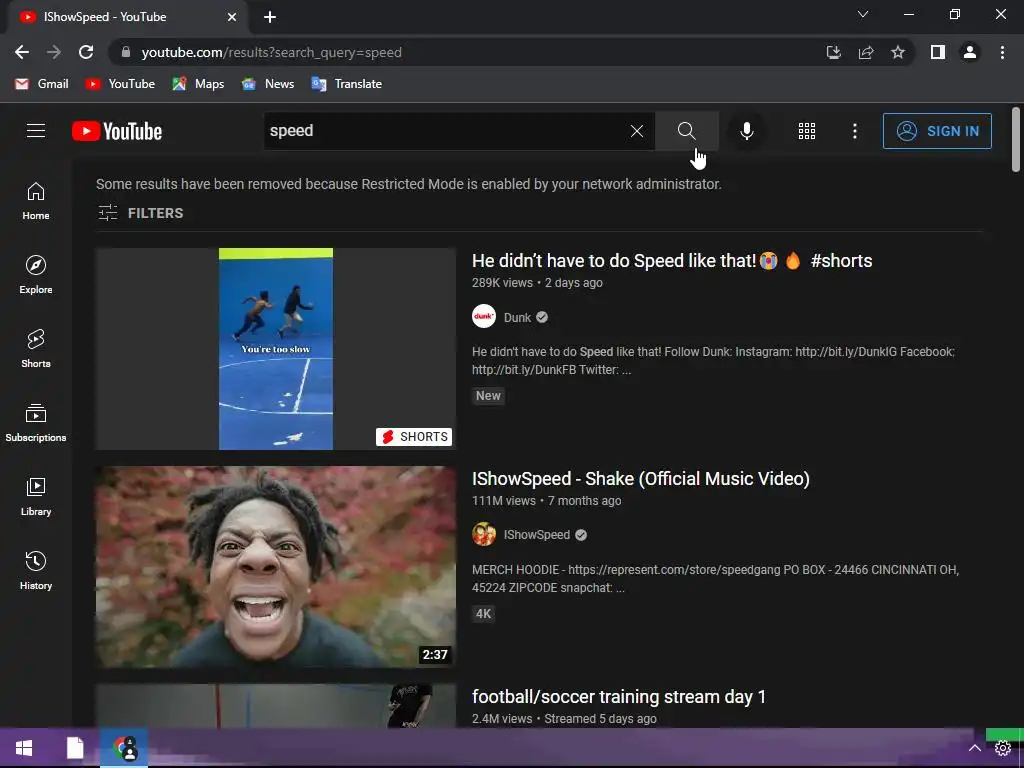This screenshot has width=1024, height=768.
Task: Open YouTube settings three-dot menu
Action: click(x=854, y=131)
